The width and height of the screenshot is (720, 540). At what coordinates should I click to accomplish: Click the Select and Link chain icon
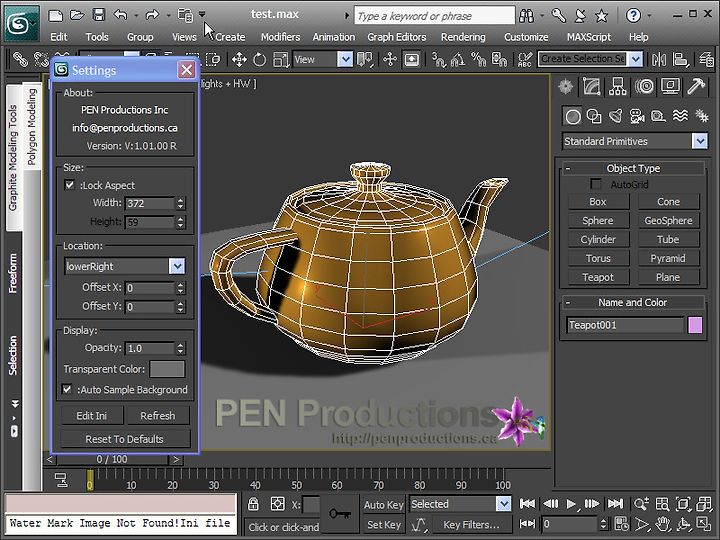coord(20,59)
